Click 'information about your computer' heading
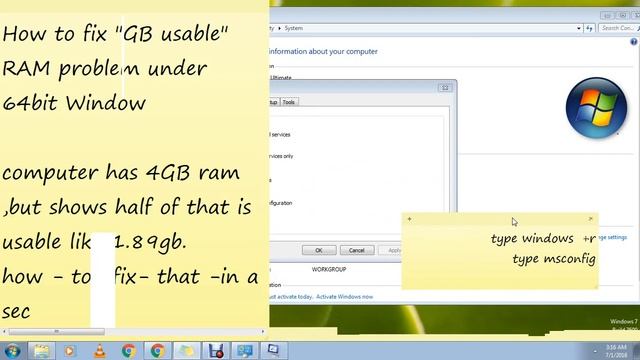Image resolution: width=640 pixels, height=360 pixels. (323, 51)
